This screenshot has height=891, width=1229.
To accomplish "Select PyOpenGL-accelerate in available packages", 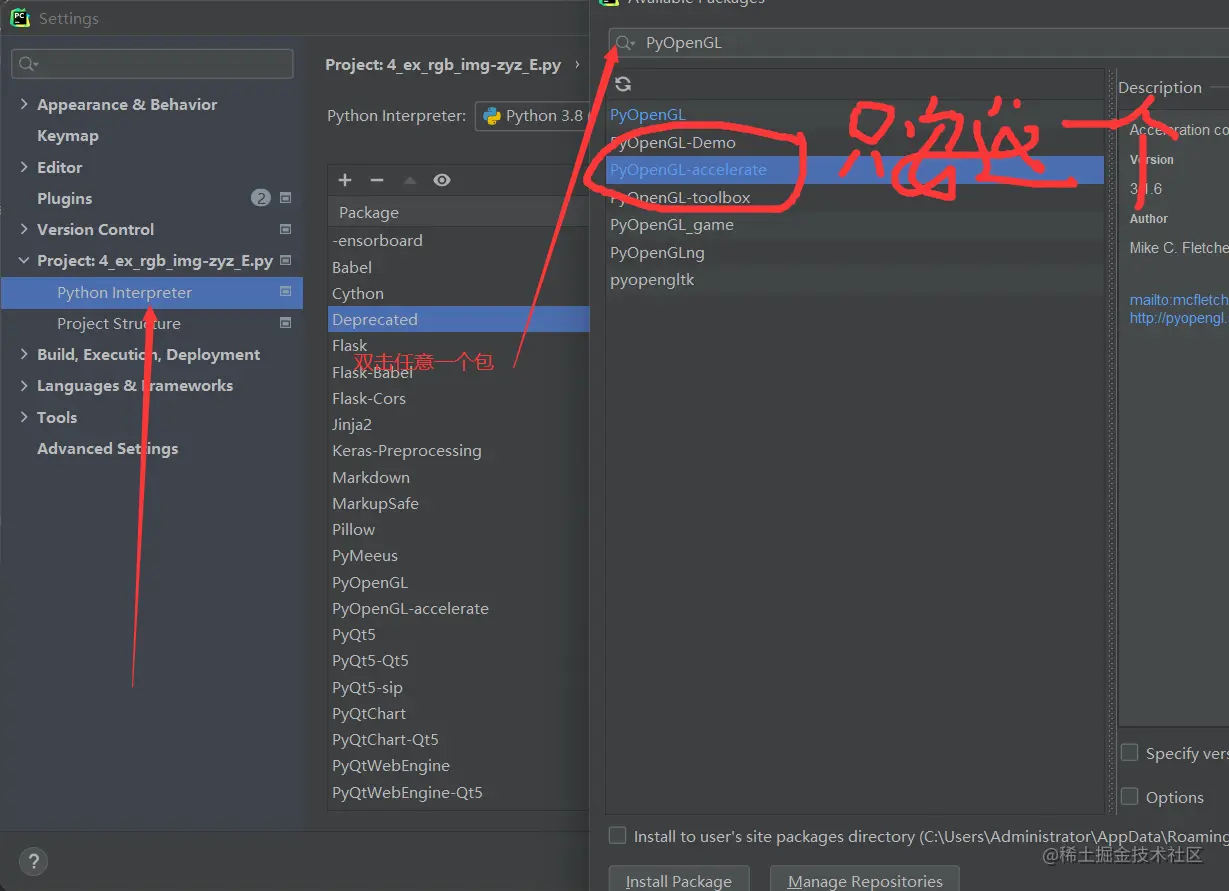I will pos(855,170).
